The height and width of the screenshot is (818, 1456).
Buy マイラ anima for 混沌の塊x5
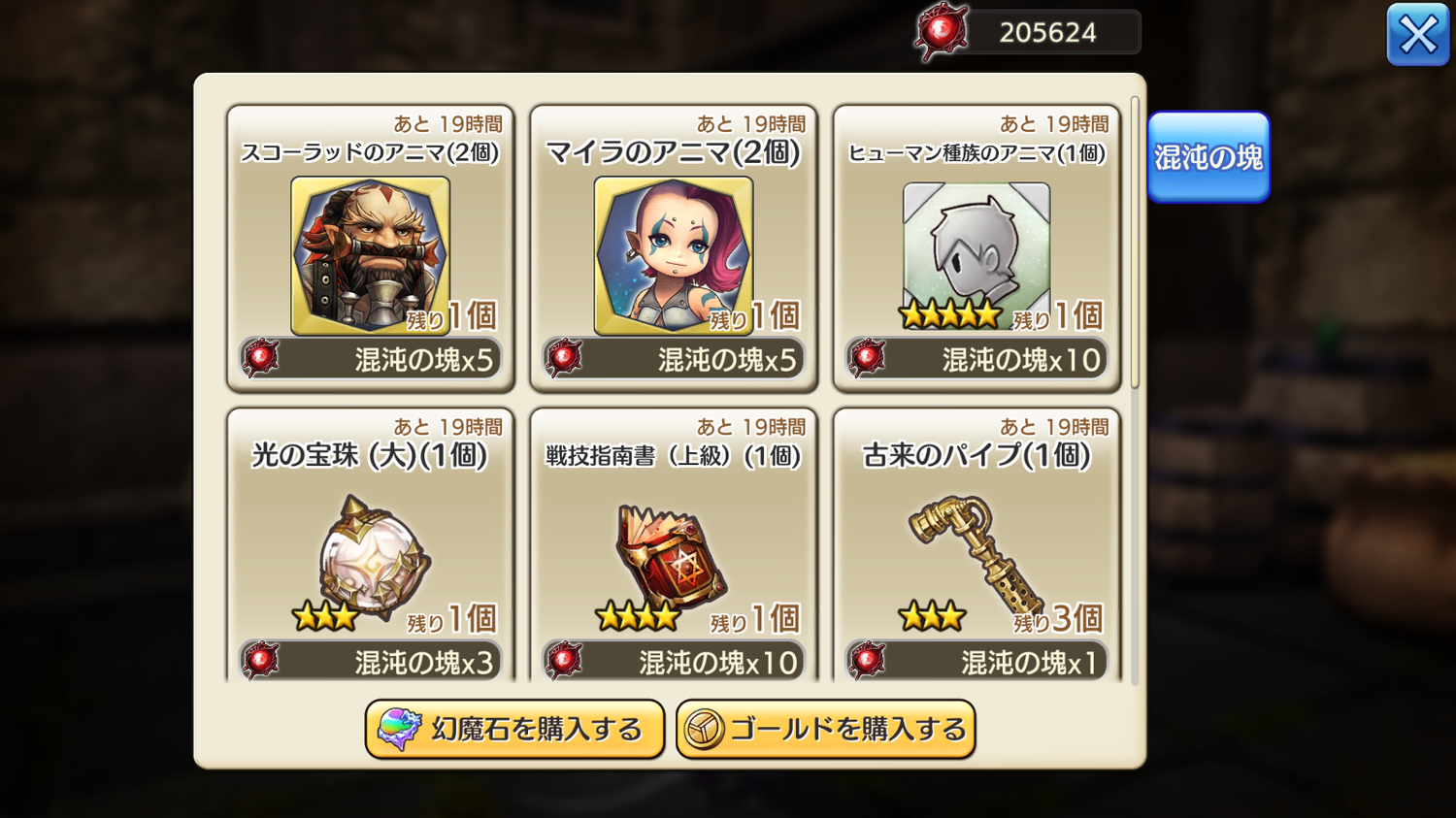[673, 359]
